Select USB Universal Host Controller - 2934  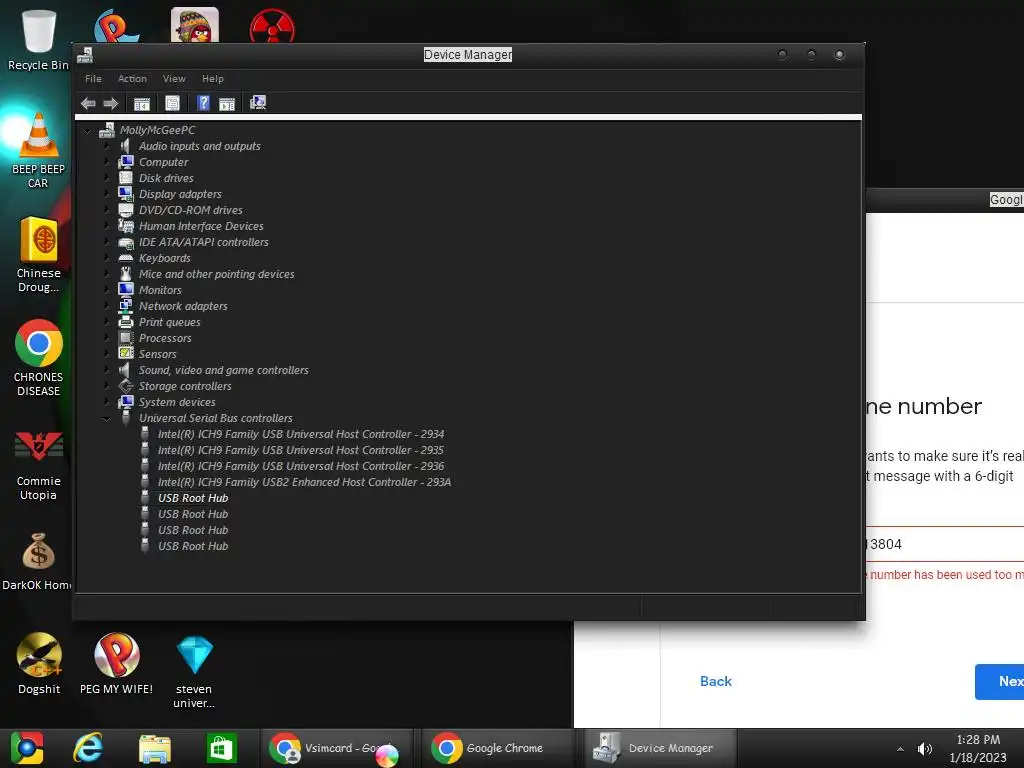coord(301,434)
